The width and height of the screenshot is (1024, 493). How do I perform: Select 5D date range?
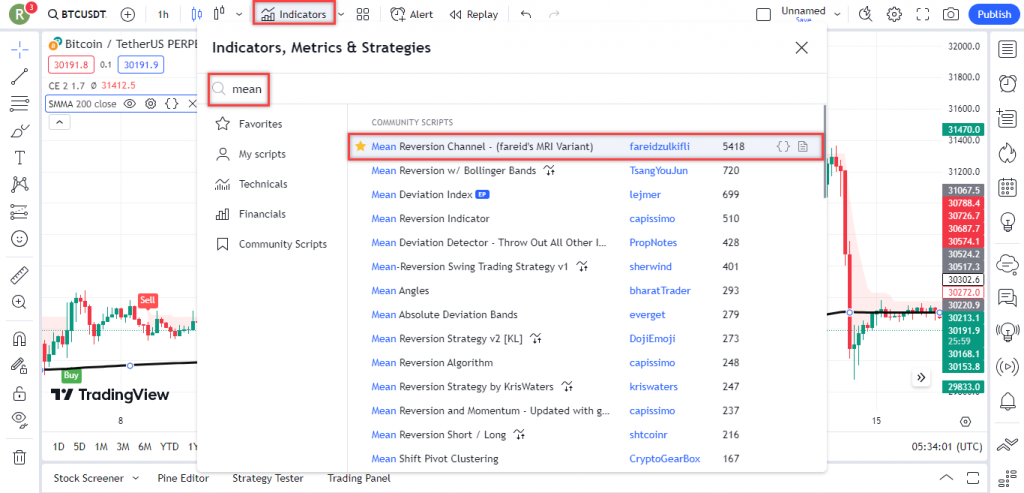click(80, 447)
